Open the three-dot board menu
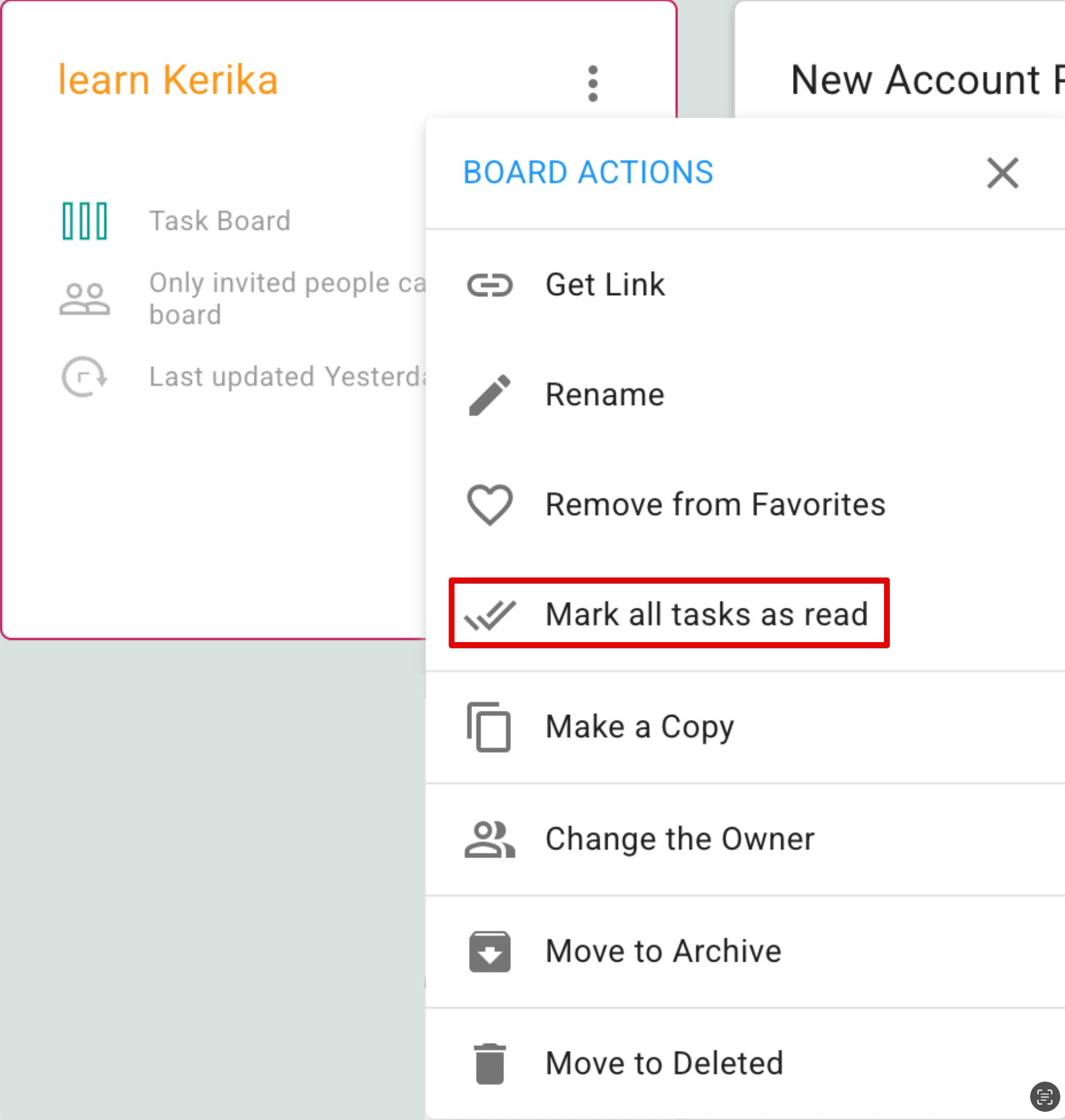This screenshot has height=1120, width=1065. 592,81
